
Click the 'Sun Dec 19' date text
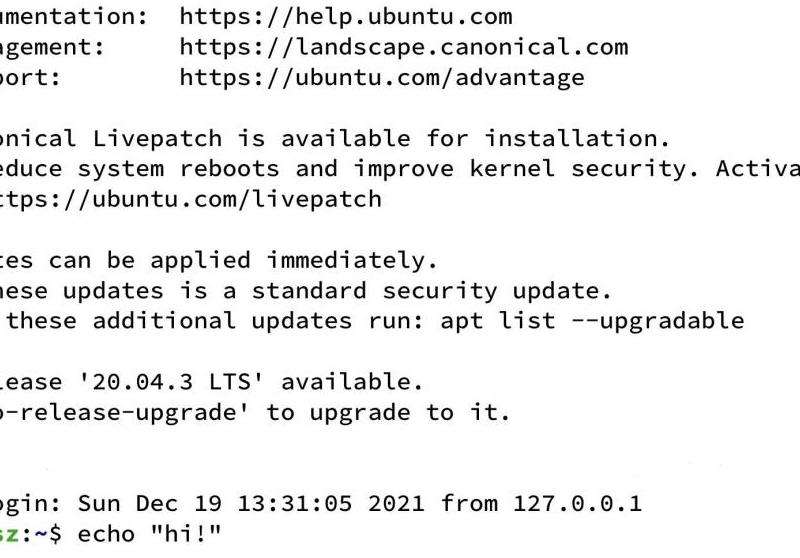pos(149,504)
